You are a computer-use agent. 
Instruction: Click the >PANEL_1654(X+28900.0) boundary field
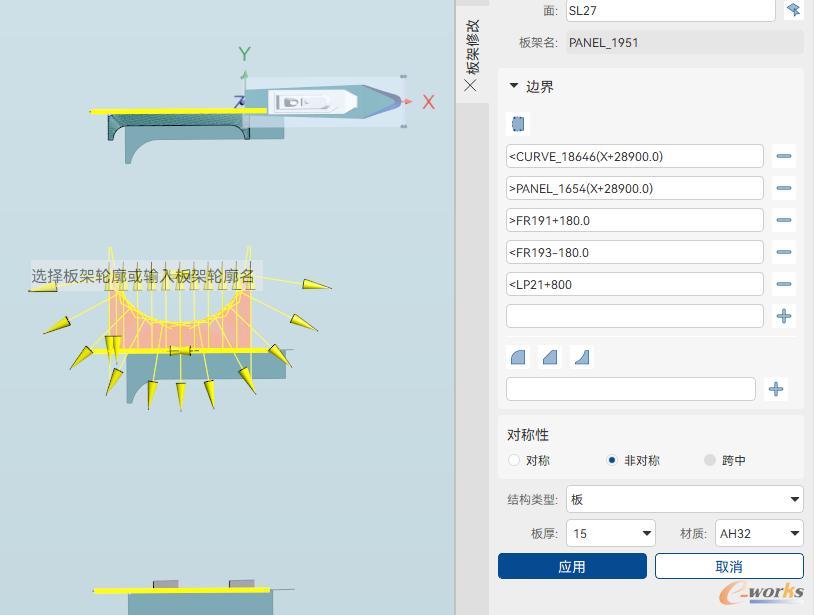(x=634, y=188)
